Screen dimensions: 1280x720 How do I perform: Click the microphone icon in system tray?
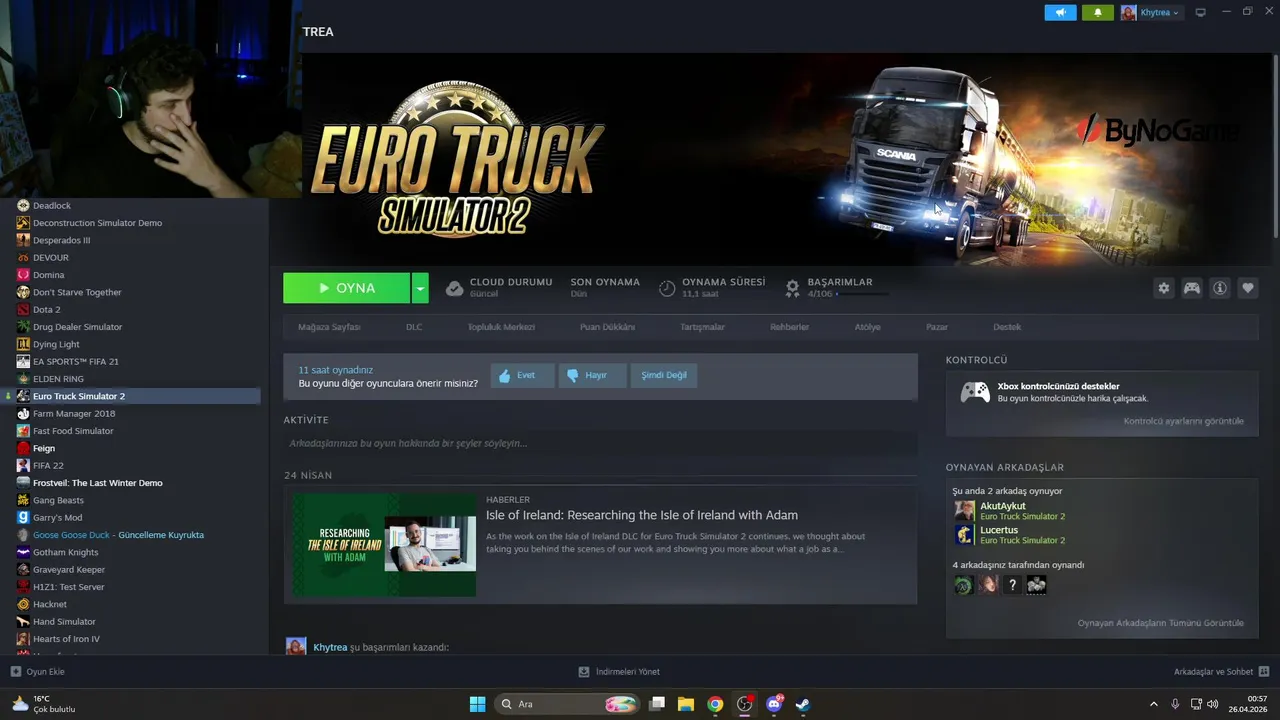(1175, 704)
